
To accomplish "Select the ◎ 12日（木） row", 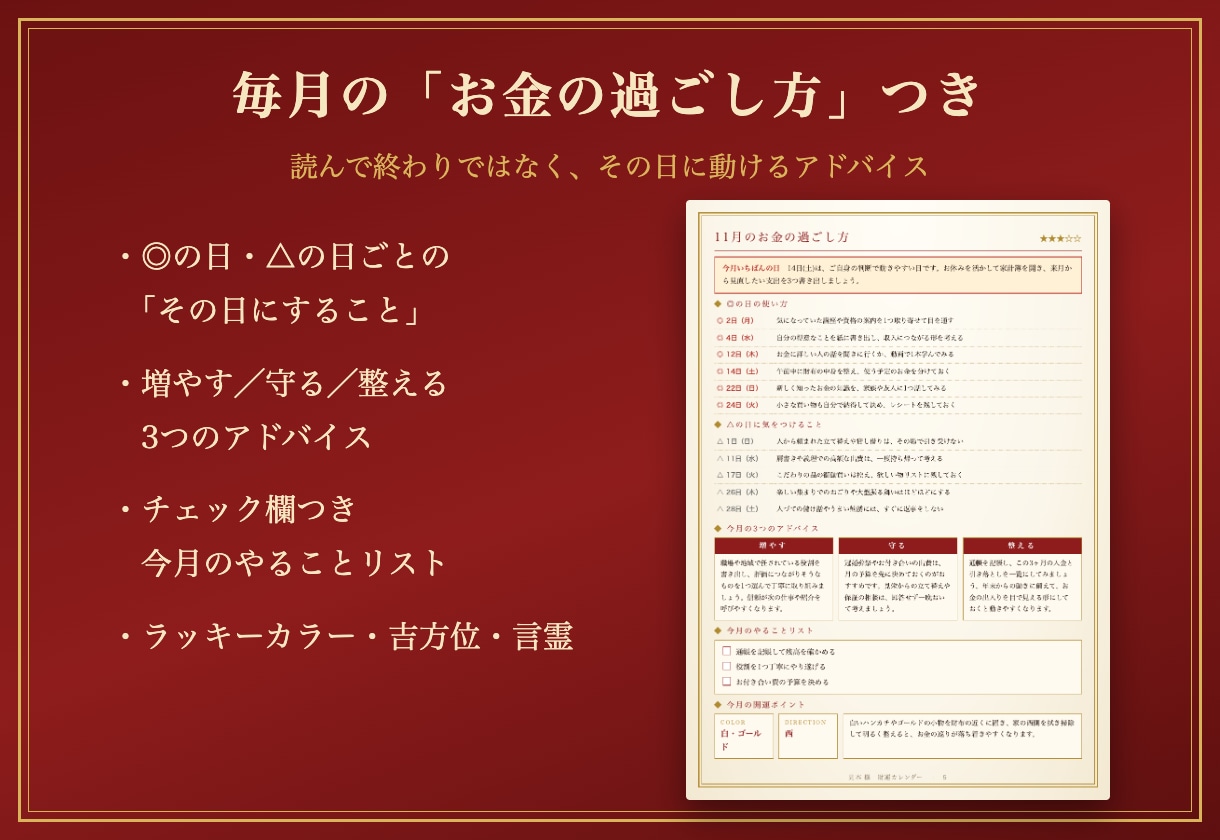I will click(x=898, y=354).
